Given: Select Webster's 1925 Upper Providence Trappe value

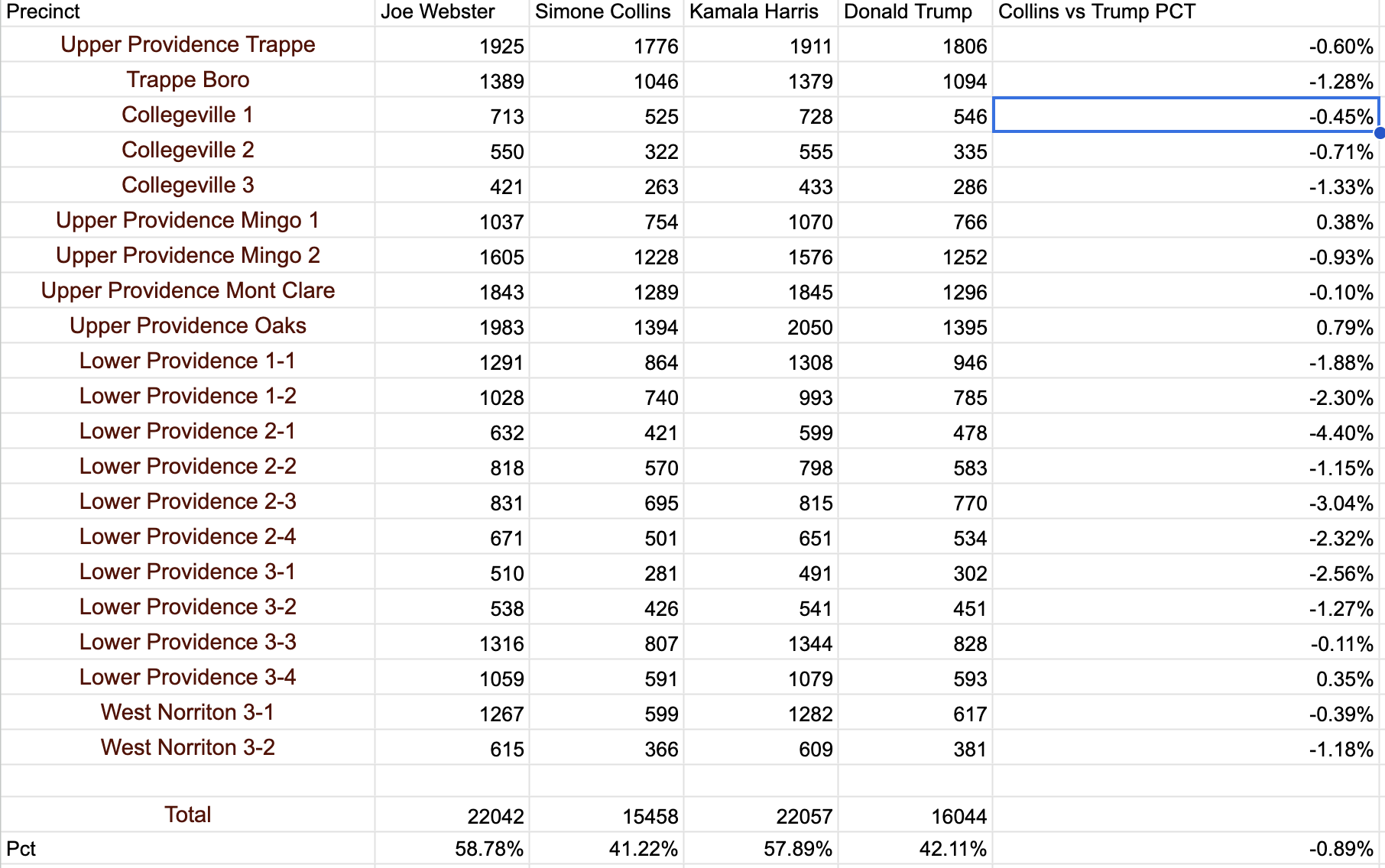Looking at the screenshot, I should click(452, 45).
